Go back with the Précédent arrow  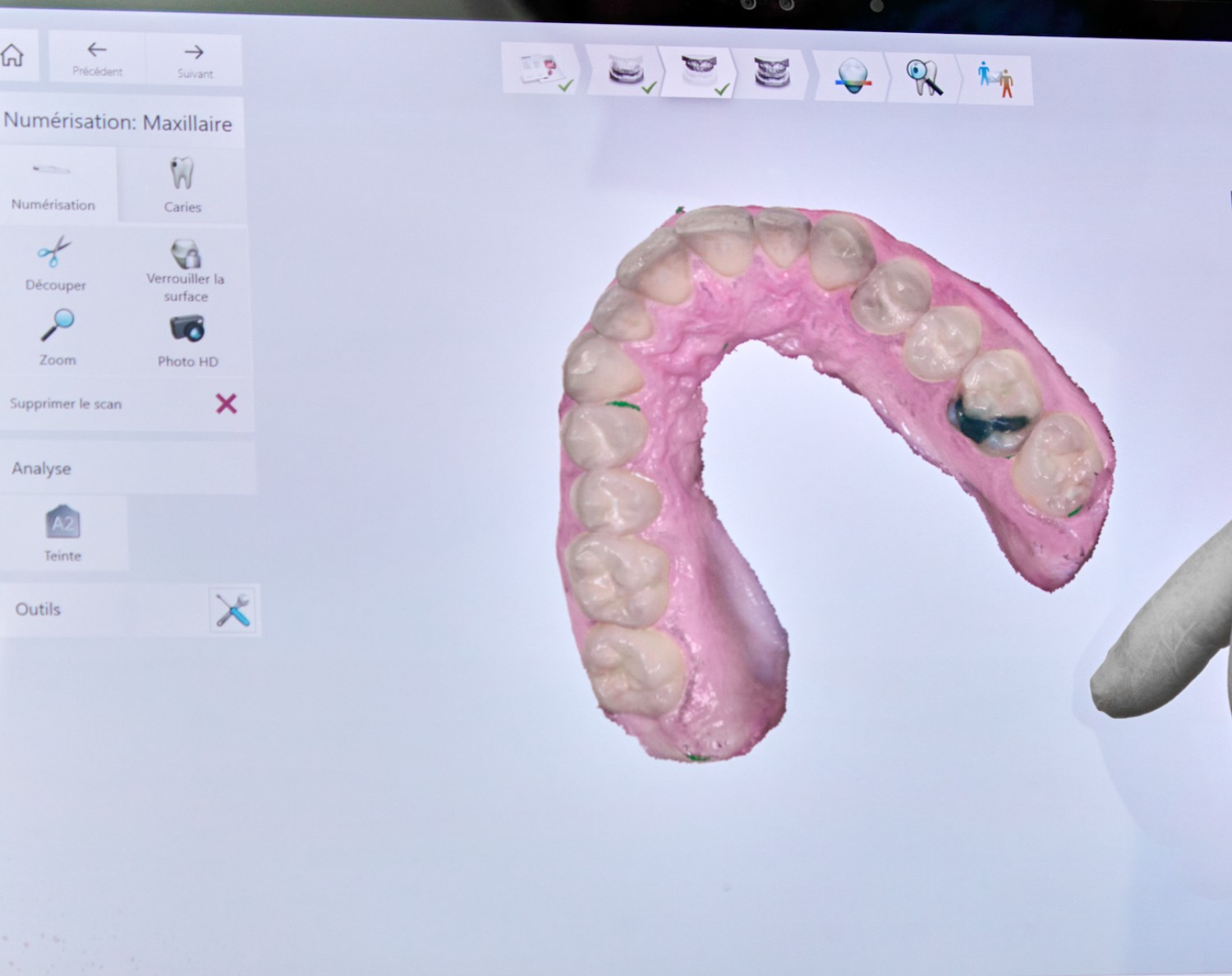click(97, 58)
